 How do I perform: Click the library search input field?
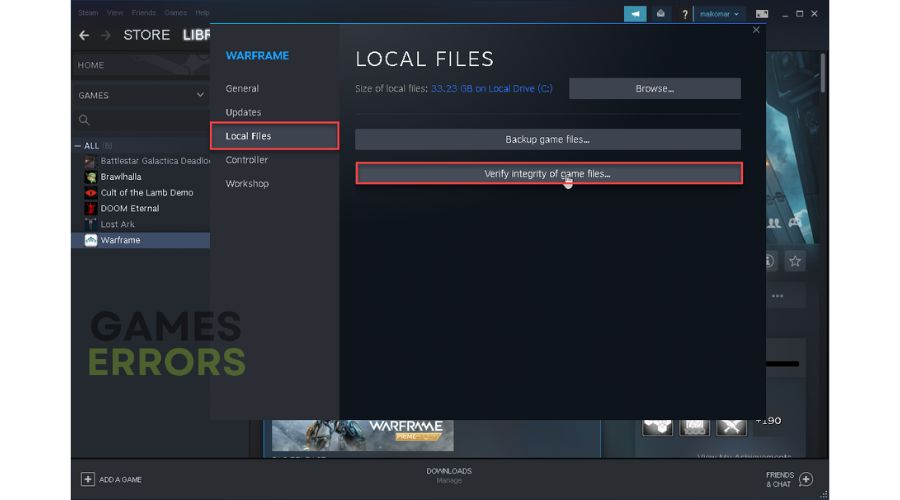(x=141, y=120)
